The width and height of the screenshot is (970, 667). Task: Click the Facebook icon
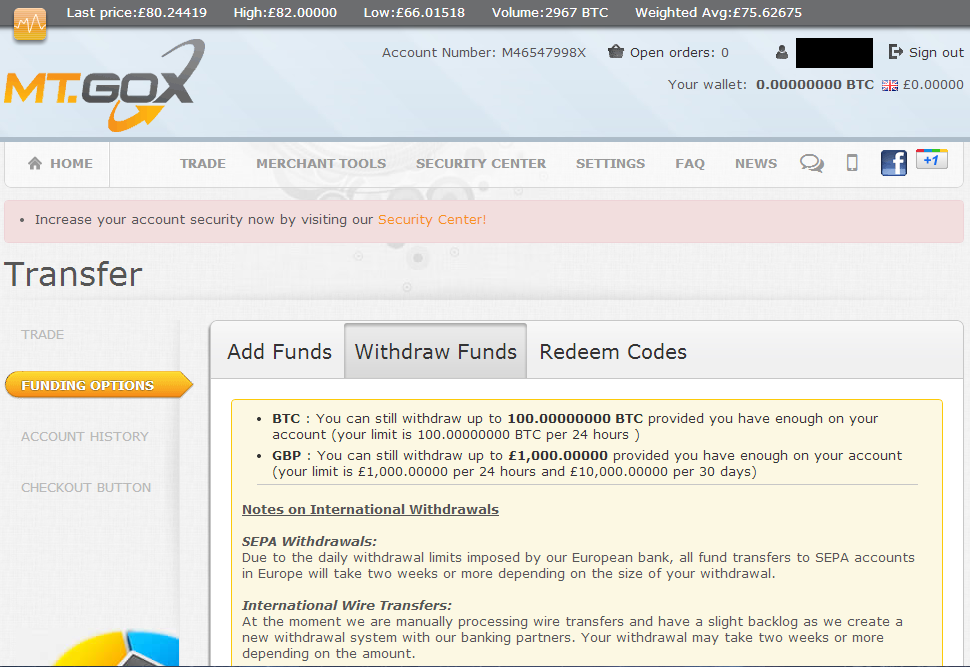point(893,162)
